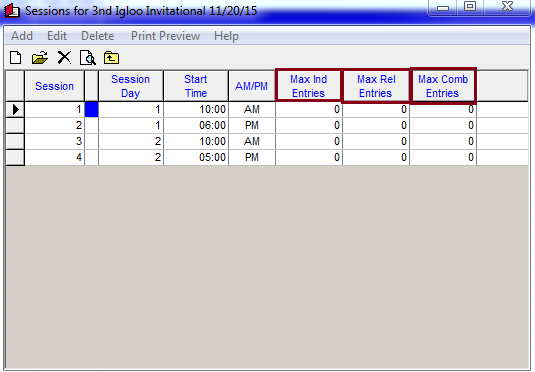Click Max Rel Entries value for session 2

pos(376,126)
